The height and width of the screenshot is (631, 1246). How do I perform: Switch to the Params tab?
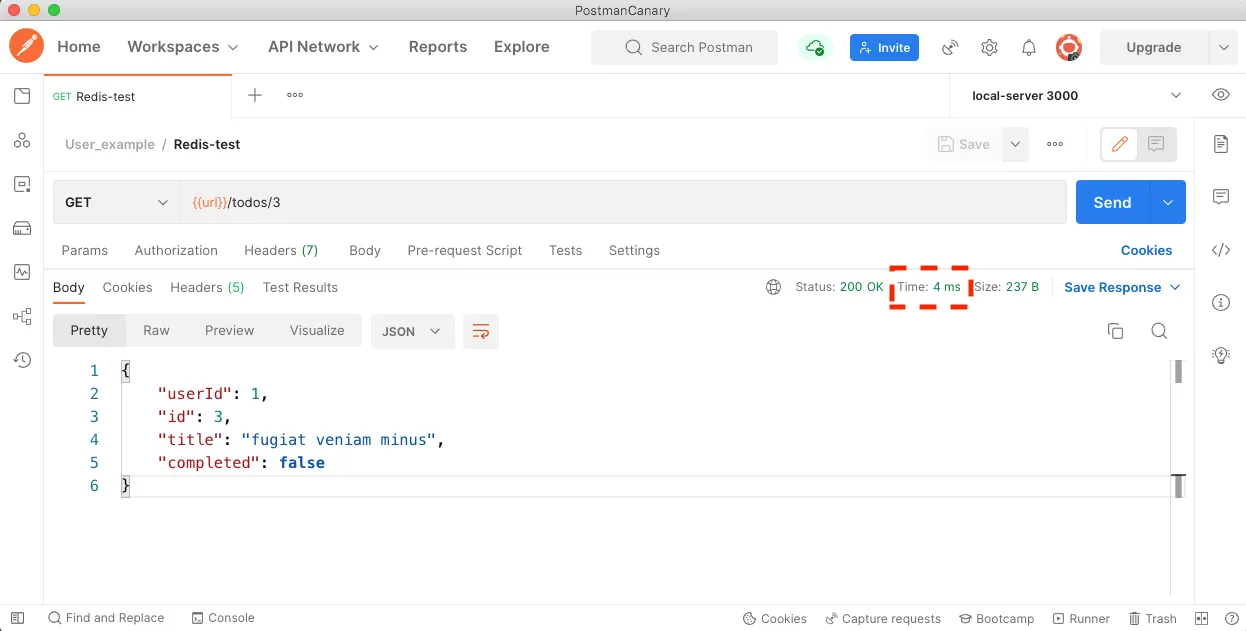(x=85, y=250)
